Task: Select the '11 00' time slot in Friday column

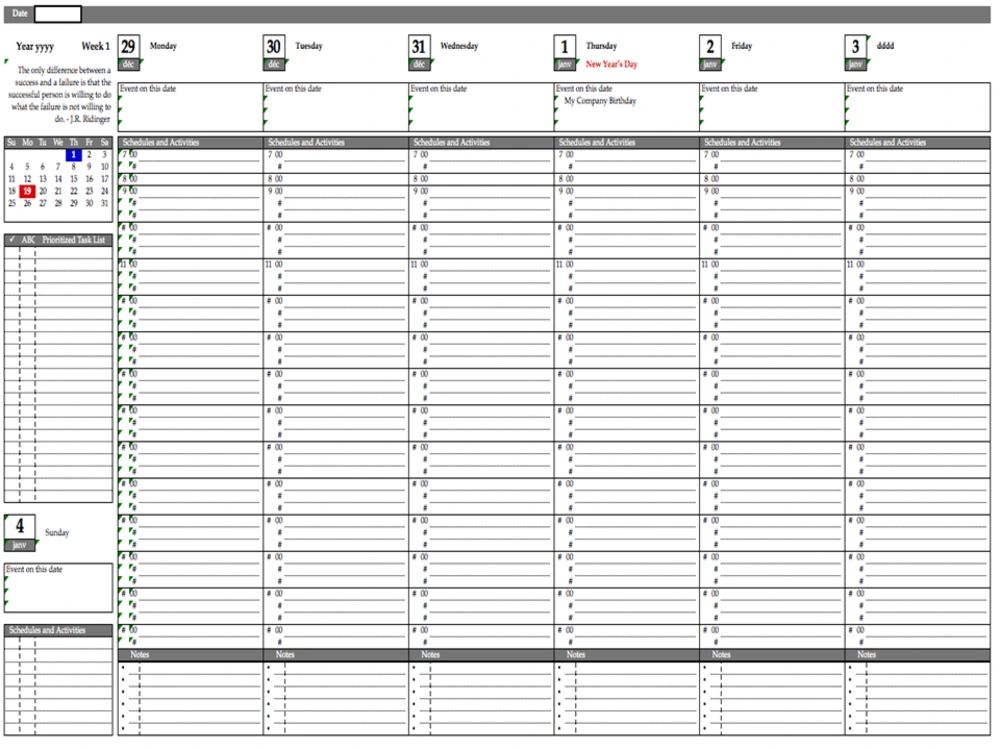Action: click(x=711, y=265)
